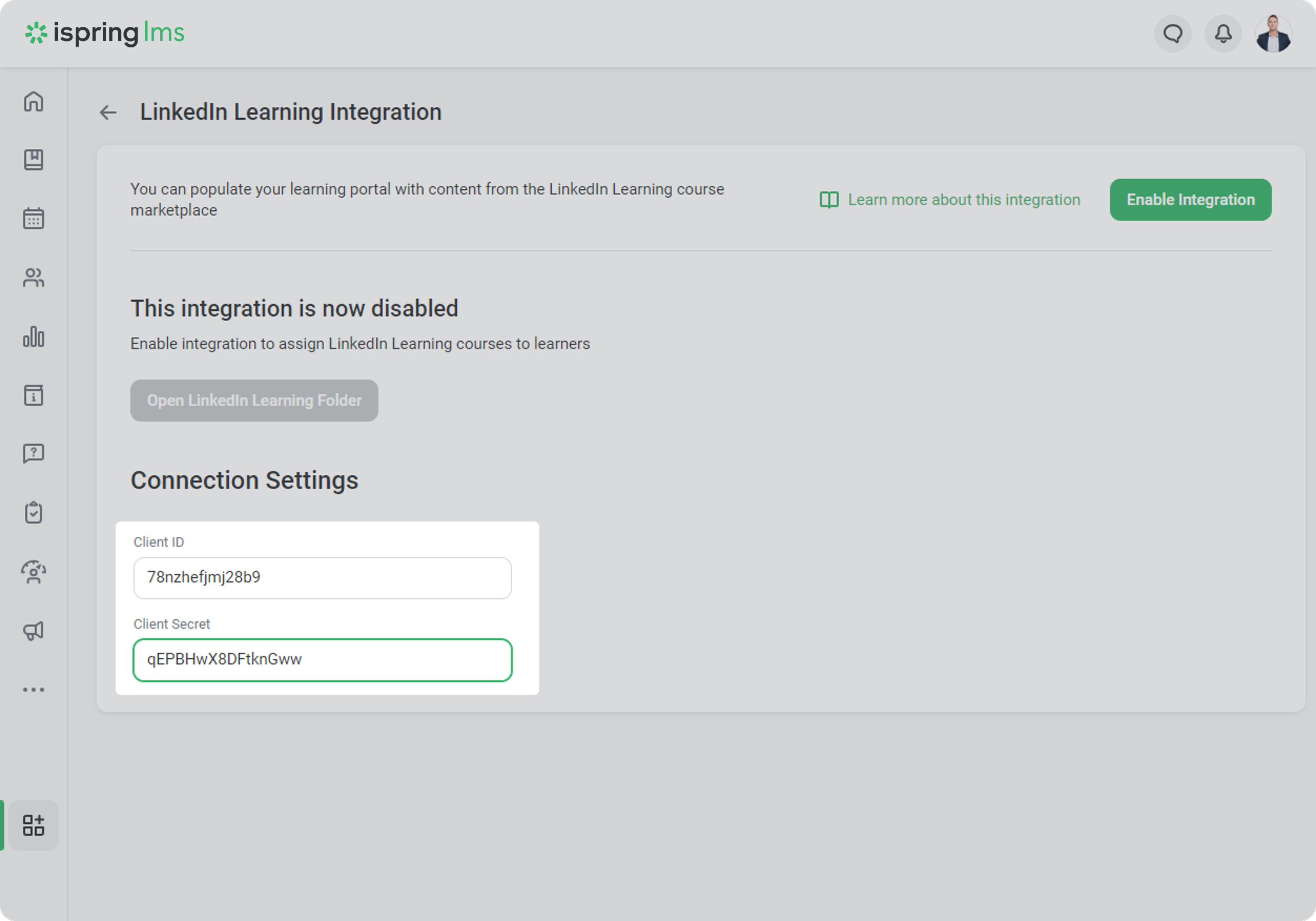Open the person gauge icon in sidebar
This screenshot has height=921, width=1316.
pos(33,572)
